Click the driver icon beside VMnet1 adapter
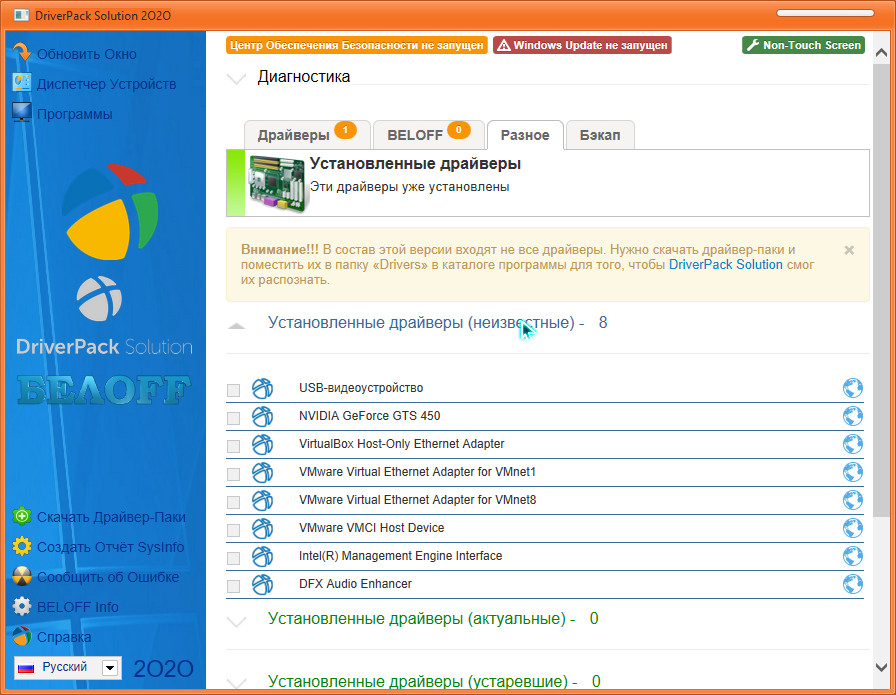The height and width of the screenshot is (695, 896). [x=262, y=472]
